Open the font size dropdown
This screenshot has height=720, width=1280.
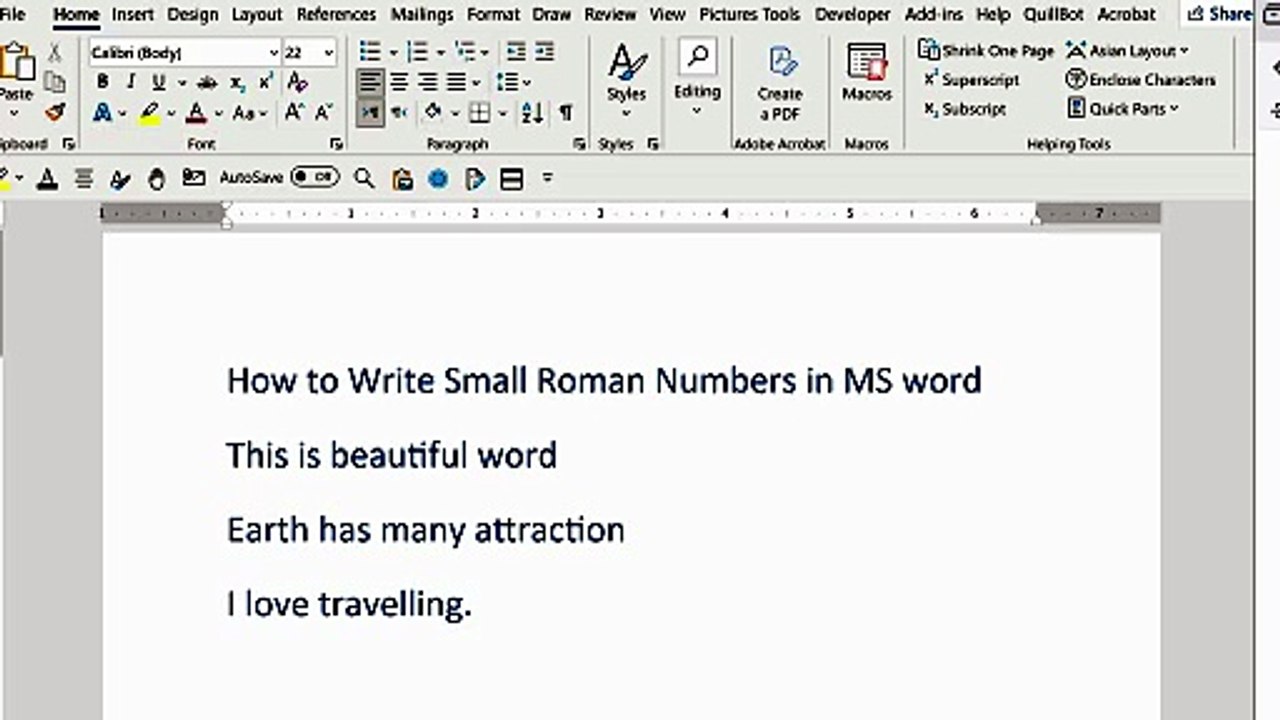(329, 52)
